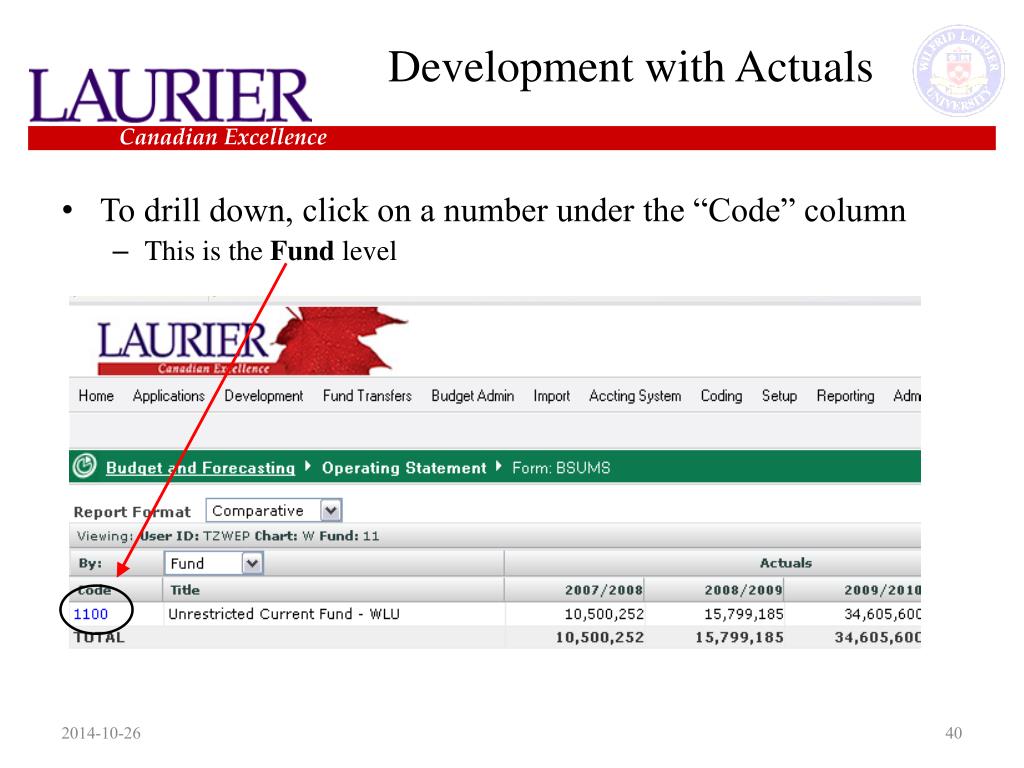1024x768 pixels.
Task: Open the Development menu
Action: [x=264, y=396]
